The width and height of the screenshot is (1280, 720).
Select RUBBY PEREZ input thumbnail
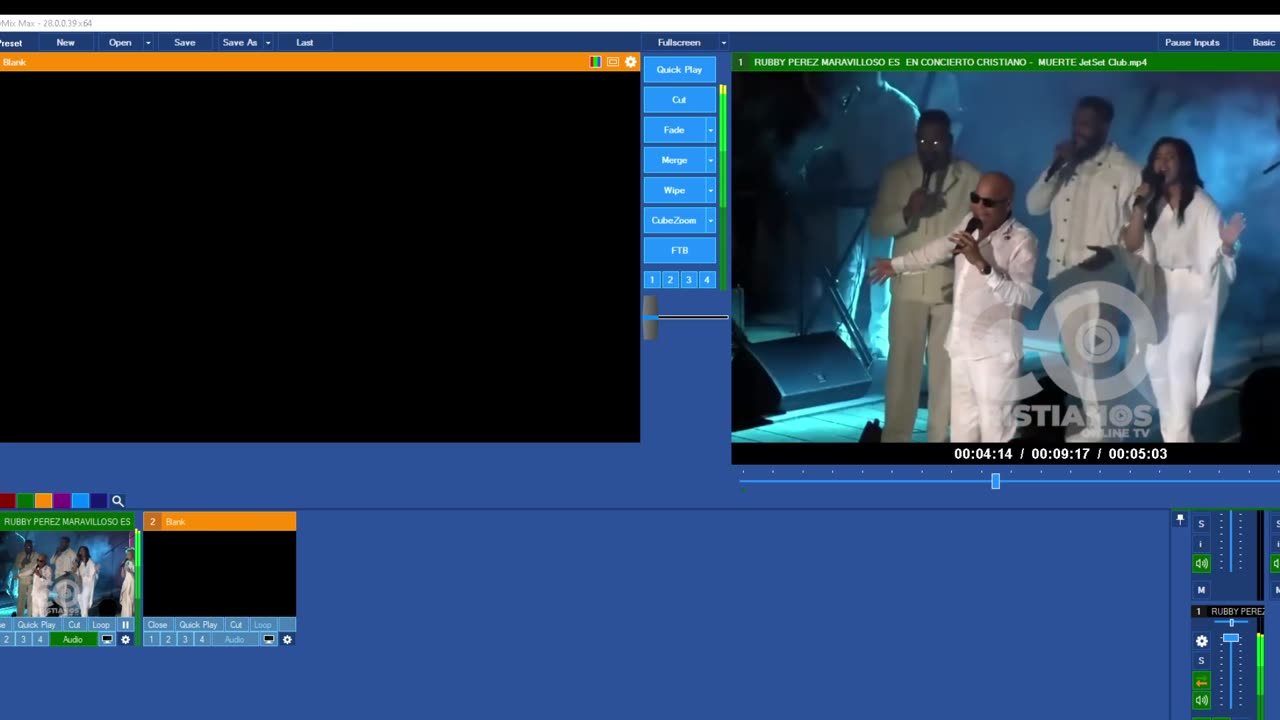[67, 574]
